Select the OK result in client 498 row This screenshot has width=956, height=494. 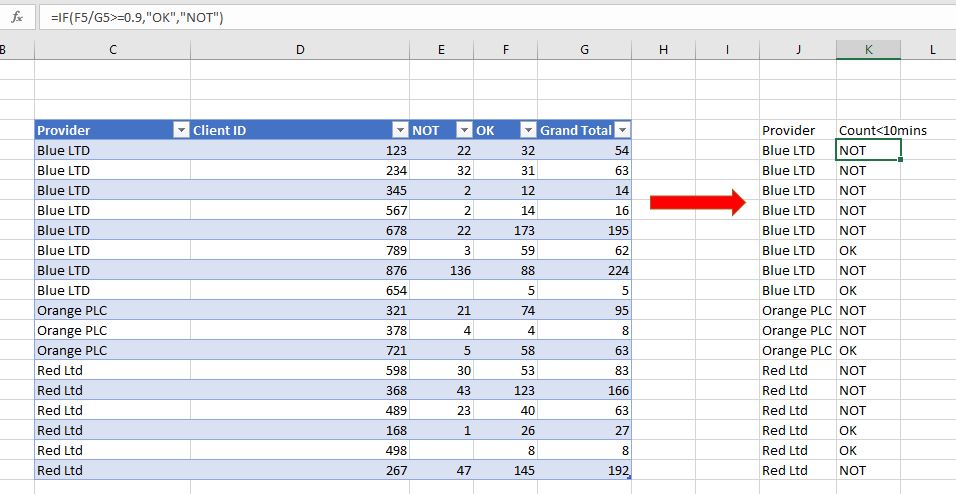coord(868,451)
